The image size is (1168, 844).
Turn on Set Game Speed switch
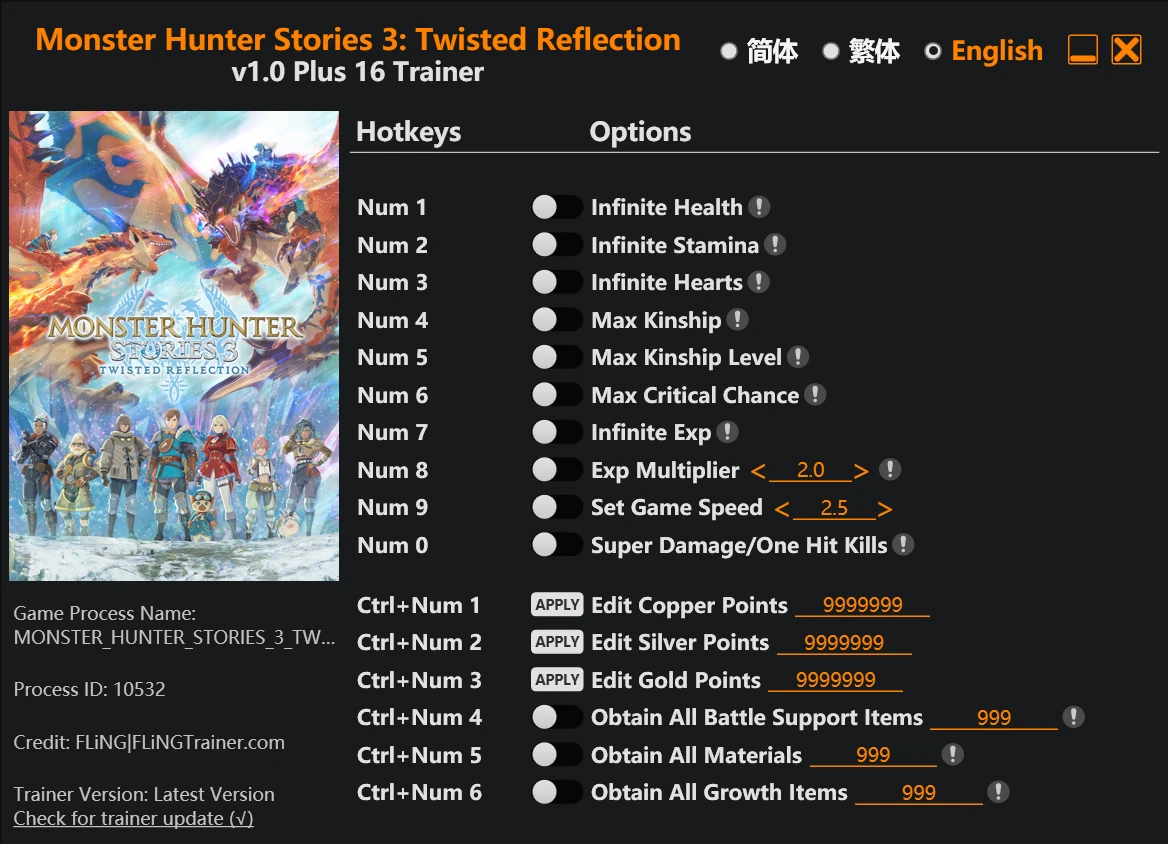[556, 507]
